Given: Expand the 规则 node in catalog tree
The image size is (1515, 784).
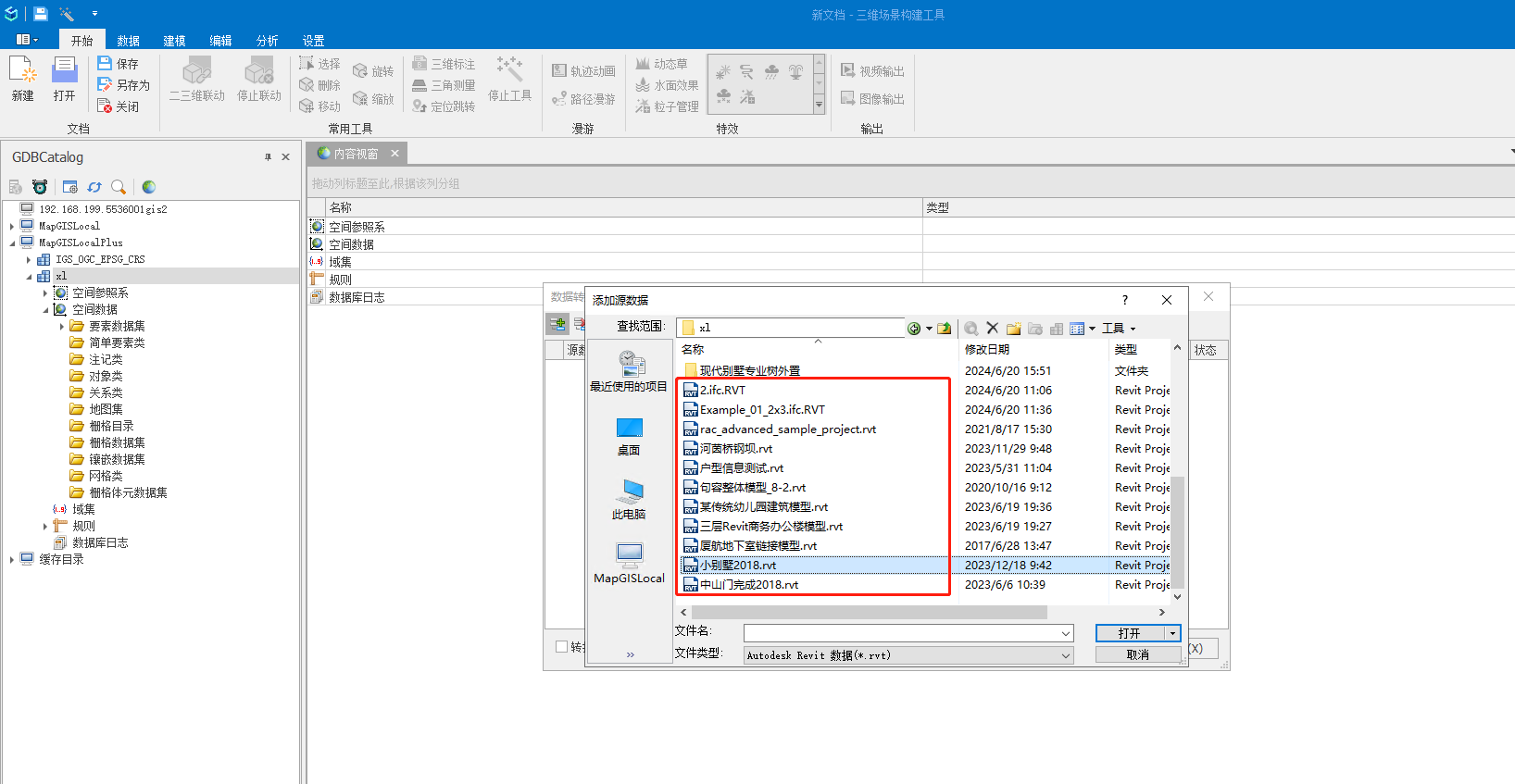Looking at the screenshot, I should 45,527.
